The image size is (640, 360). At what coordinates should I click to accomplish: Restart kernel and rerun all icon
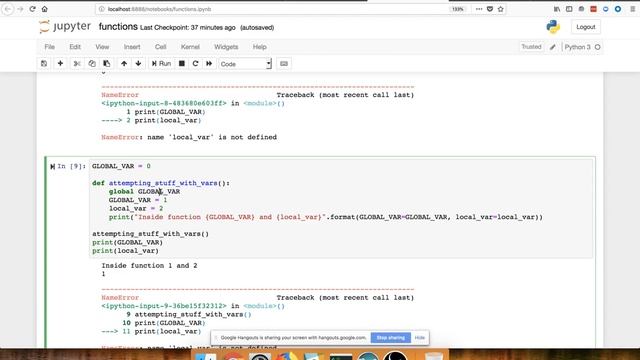tap(209, 64)
